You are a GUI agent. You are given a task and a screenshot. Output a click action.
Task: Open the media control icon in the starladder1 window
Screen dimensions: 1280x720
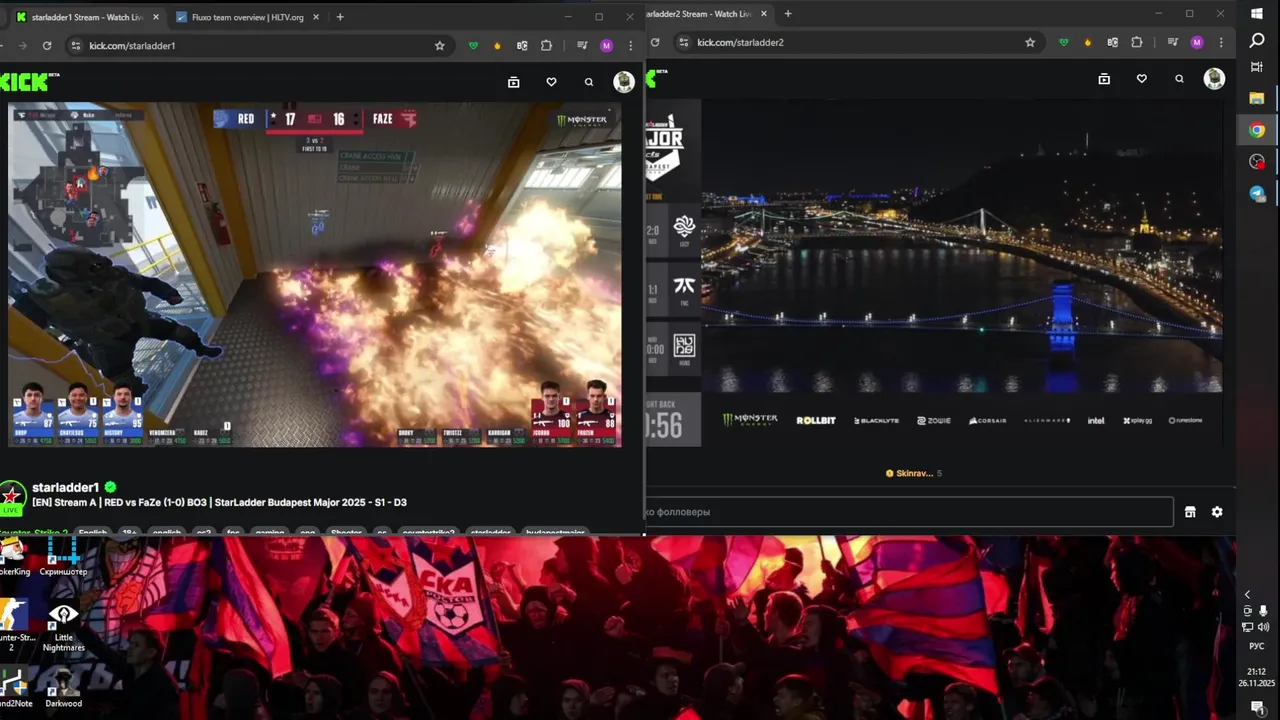[x=582, y=45]
